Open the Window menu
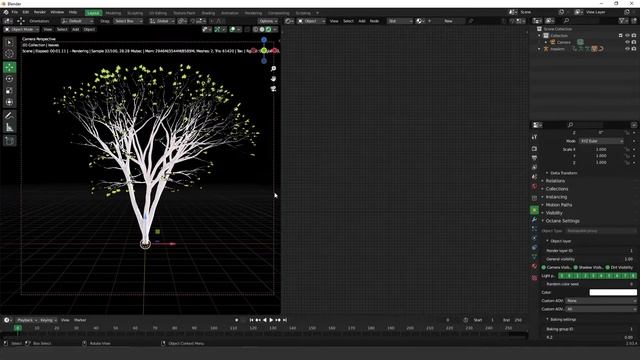The image size is (640, 360). point(57,12)
